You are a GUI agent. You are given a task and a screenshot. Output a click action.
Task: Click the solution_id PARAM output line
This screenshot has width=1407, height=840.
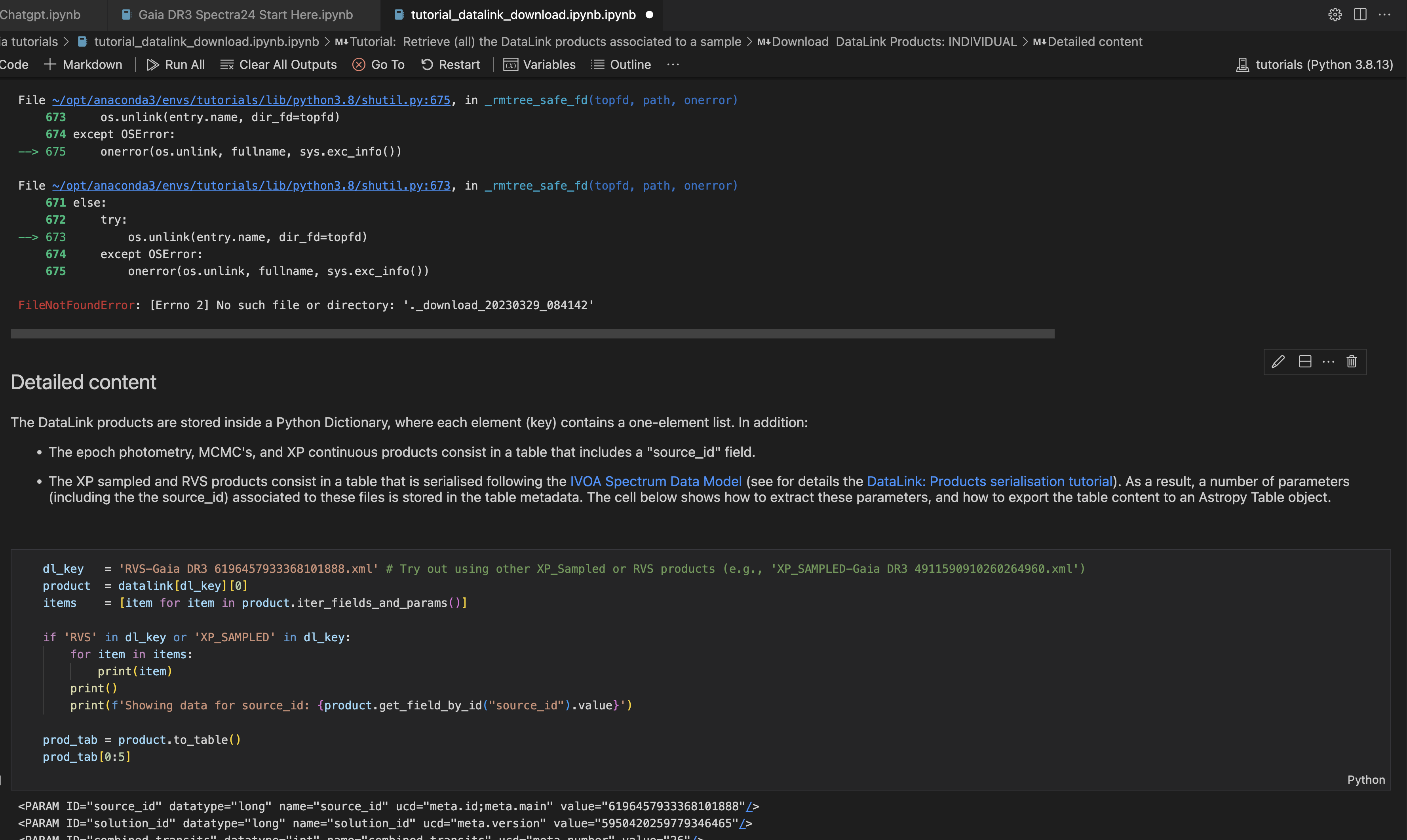[385, 824]
